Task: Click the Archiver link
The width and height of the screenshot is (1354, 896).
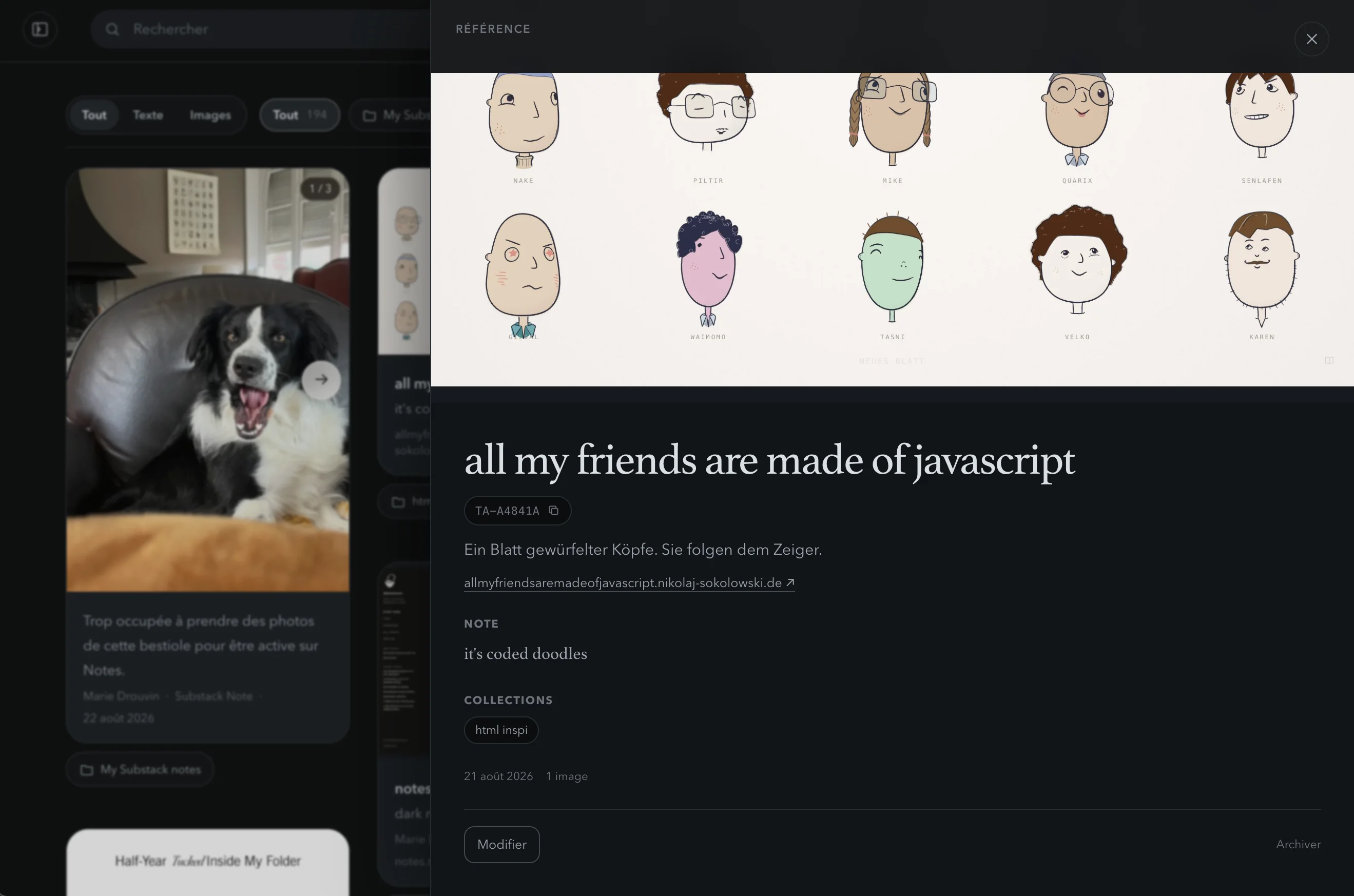Action: point(1298,844)
